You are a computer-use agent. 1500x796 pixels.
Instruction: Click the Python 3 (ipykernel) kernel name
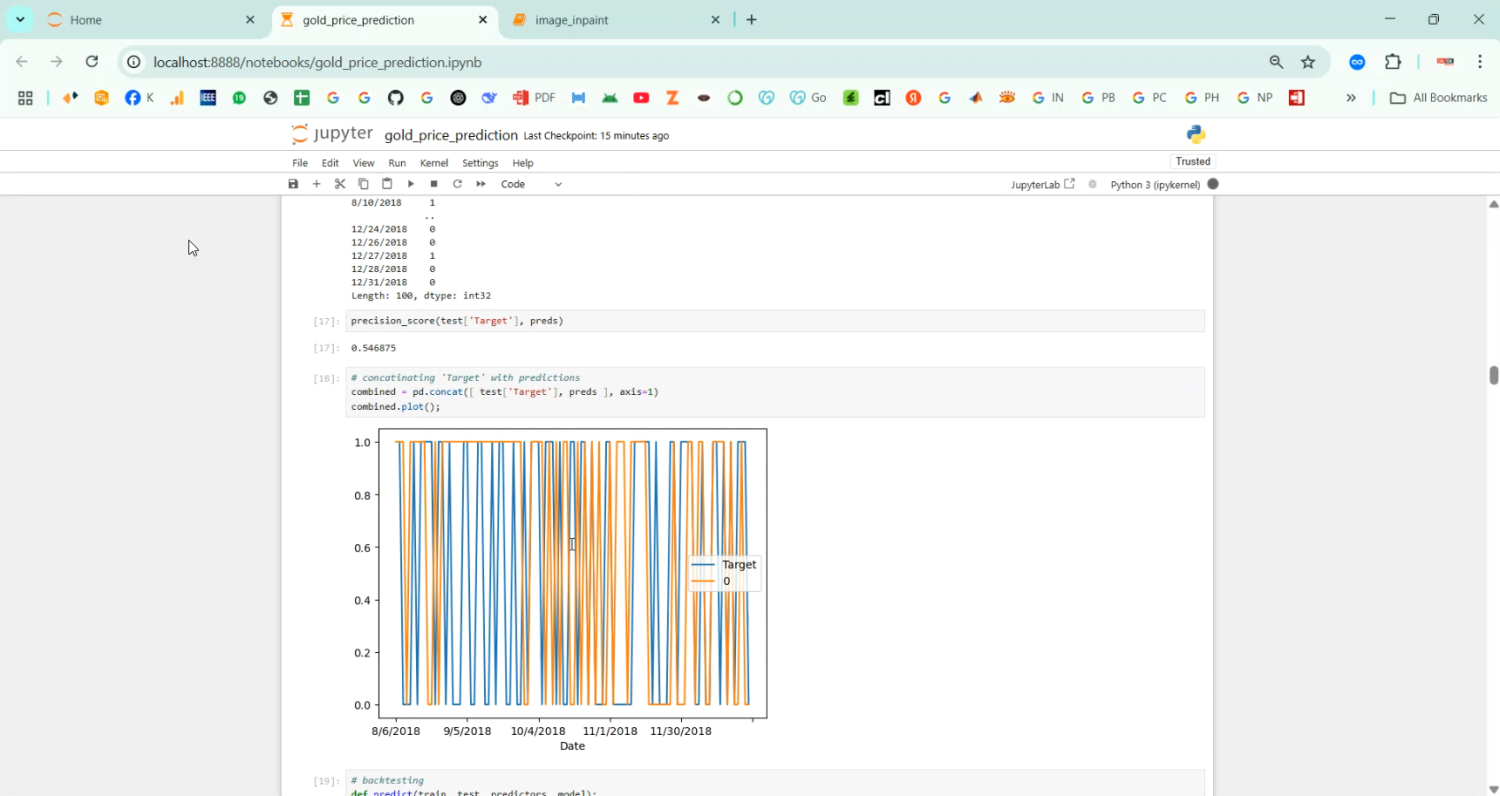click(x=1154, y=185)
